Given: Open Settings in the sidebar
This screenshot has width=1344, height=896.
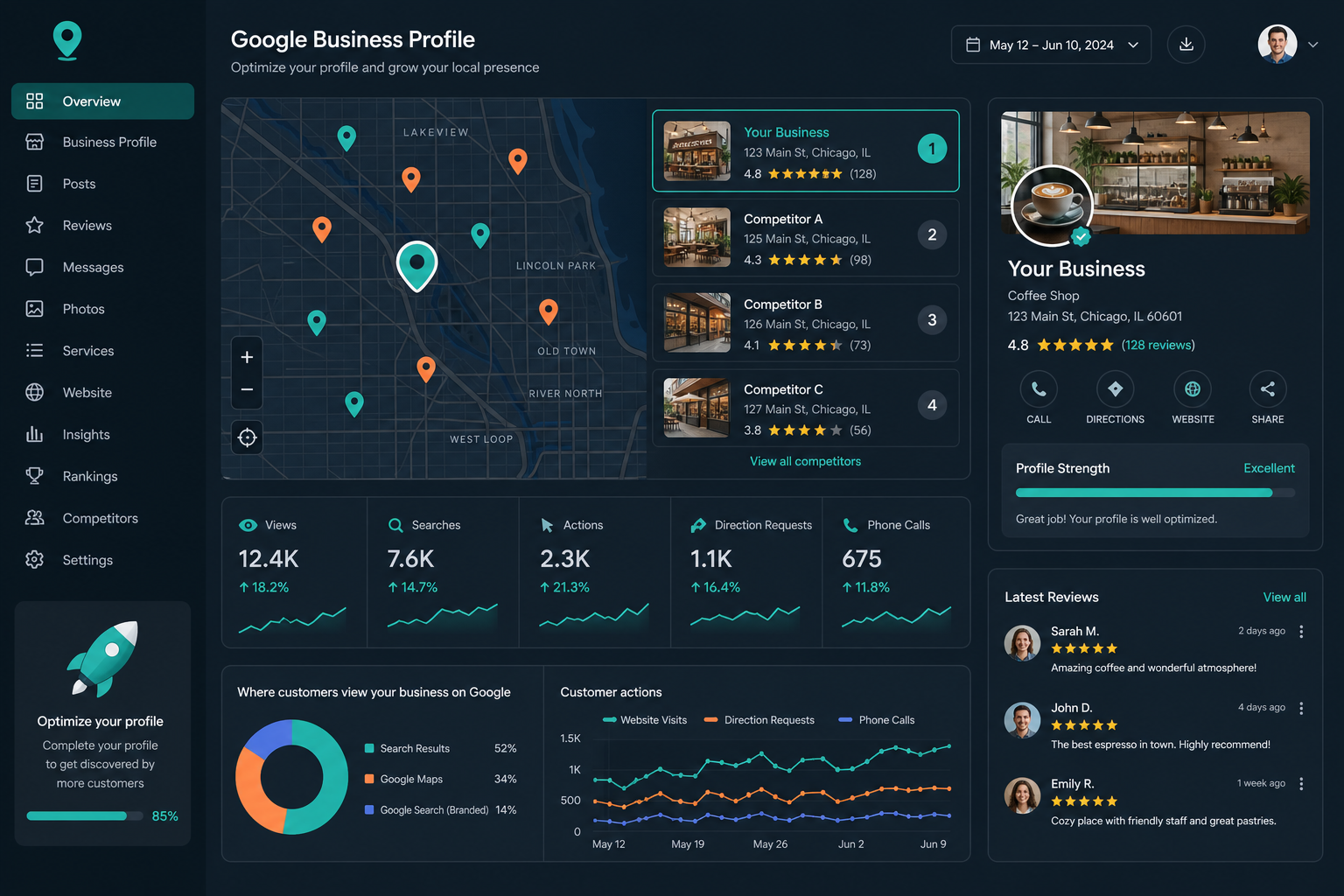Looking at the screenshot, I should [x=102, y=560].
